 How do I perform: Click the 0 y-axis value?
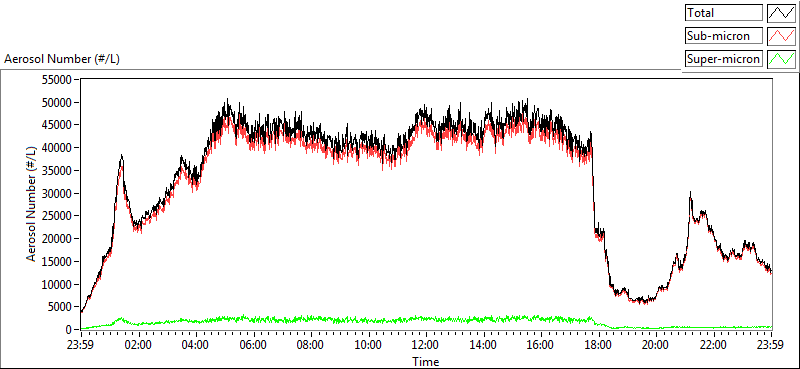click(x=69, y=329)
